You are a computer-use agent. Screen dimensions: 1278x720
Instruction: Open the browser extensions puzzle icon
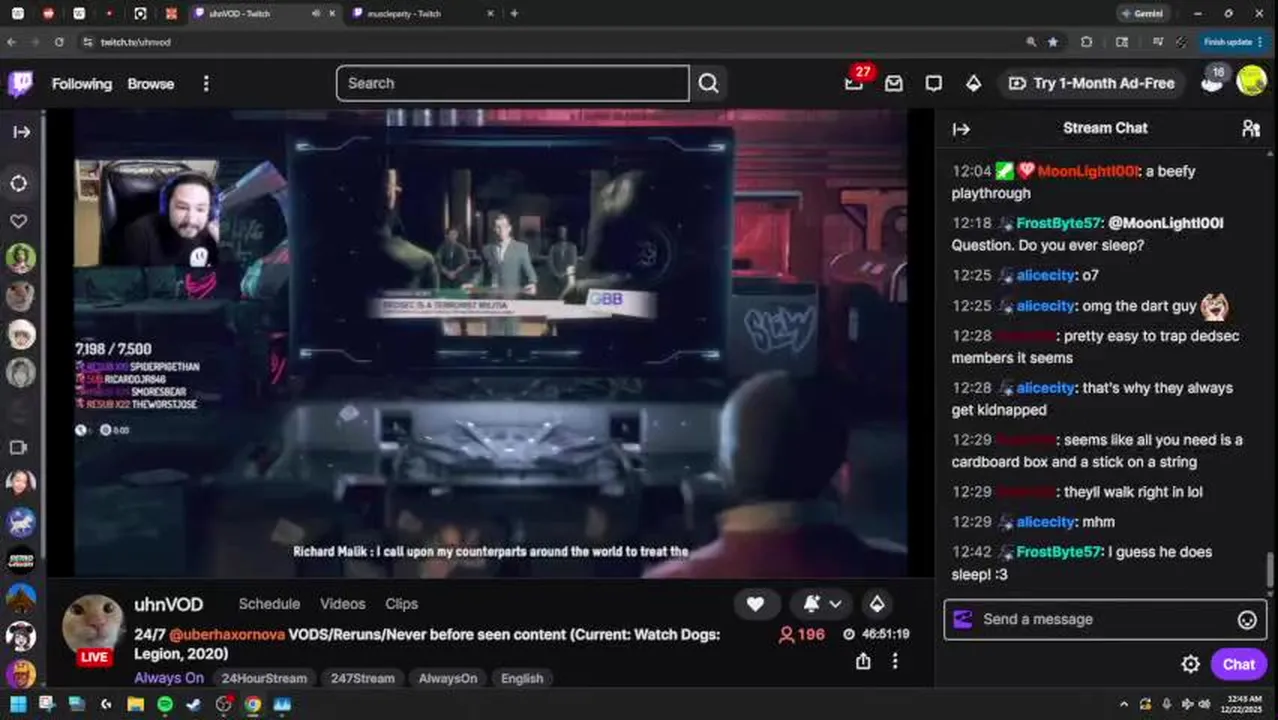point(1086,42)
